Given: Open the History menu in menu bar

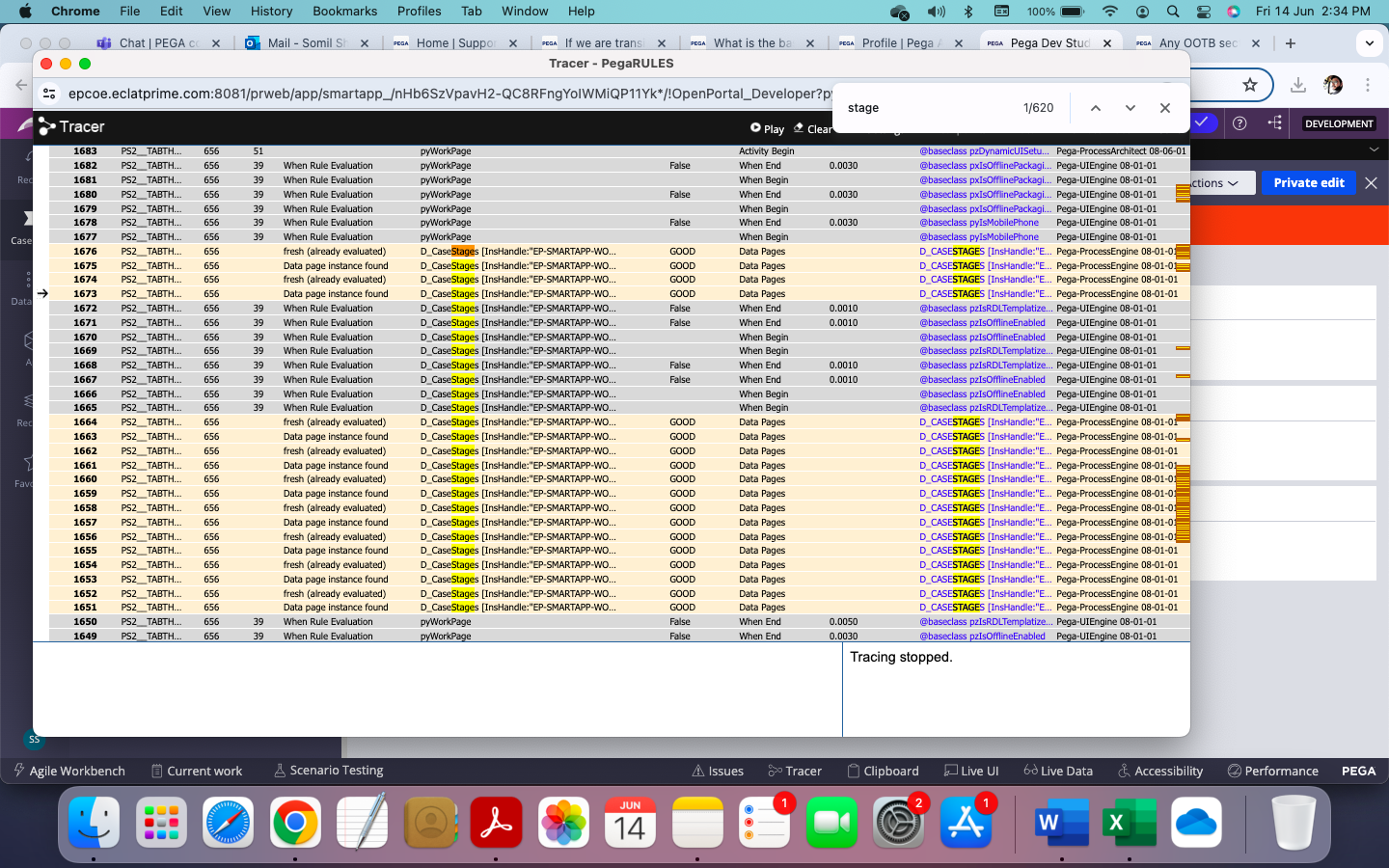Looking at the screenshot, I should (x=271, y=11).
